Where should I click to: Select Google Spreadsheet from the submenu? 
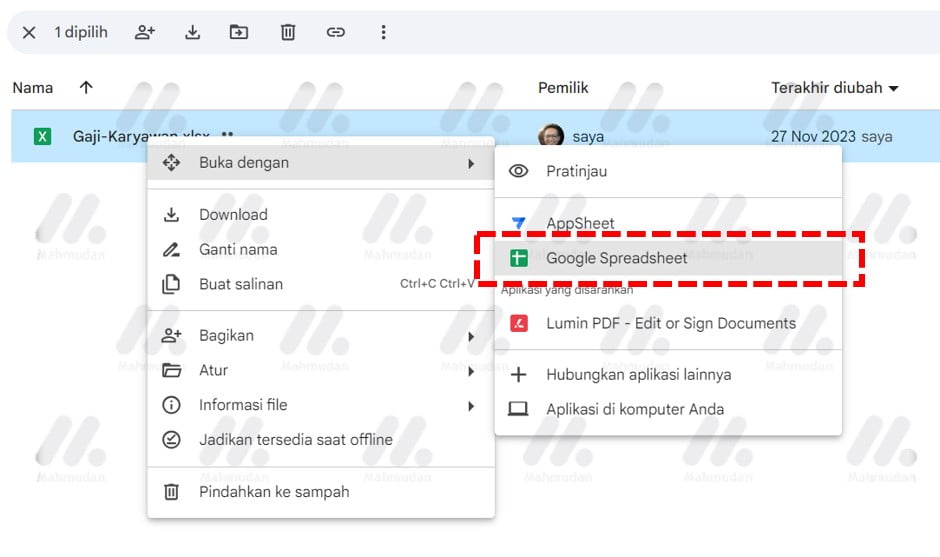tap(616, 258)
